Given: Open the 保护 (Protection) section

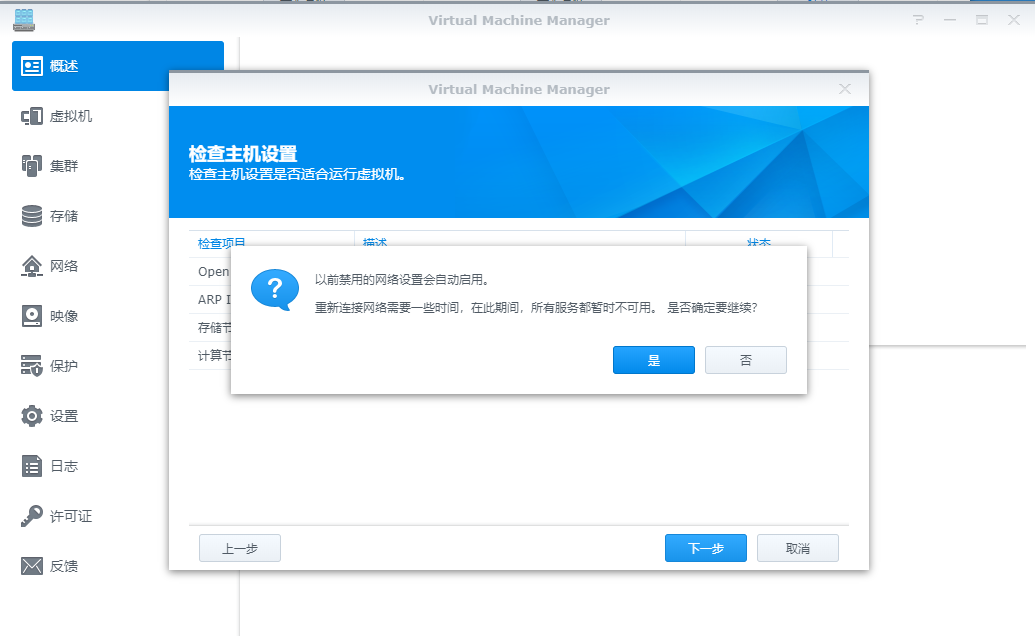Looking at the screenshot, I should (x=60, y=365).
